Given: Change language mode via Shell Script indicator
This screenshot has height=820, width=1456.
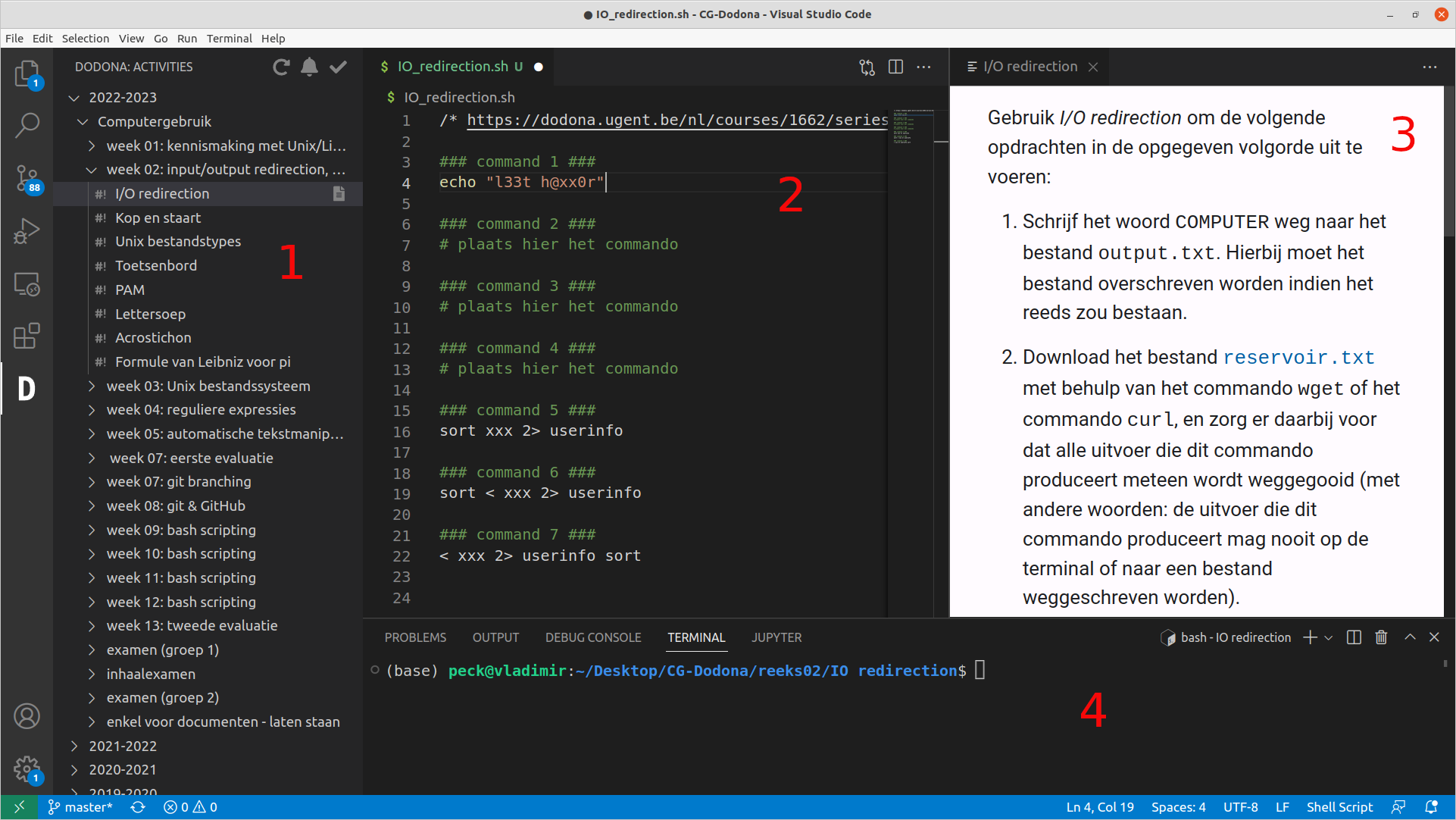Looking at the screenshot, I should [1339, 806].
